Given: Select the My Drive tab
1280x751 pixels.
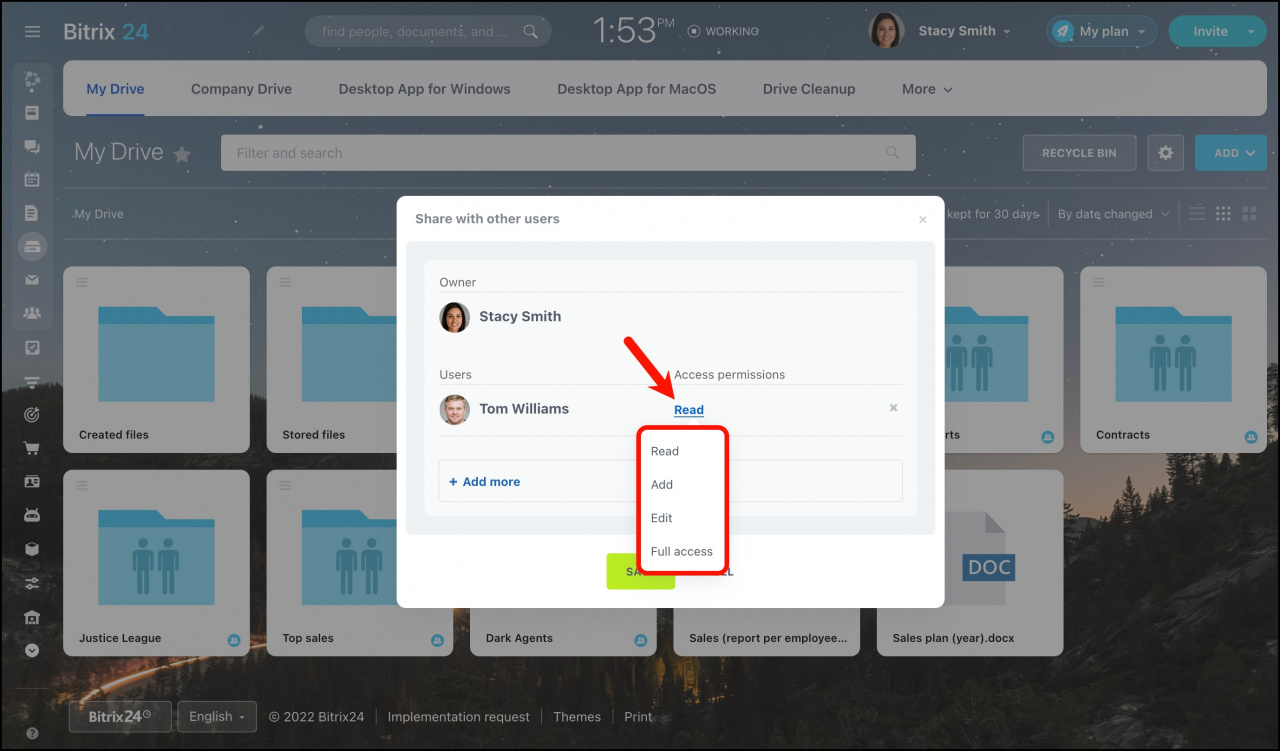Looking at the screenshot, I should click(115, 89).
